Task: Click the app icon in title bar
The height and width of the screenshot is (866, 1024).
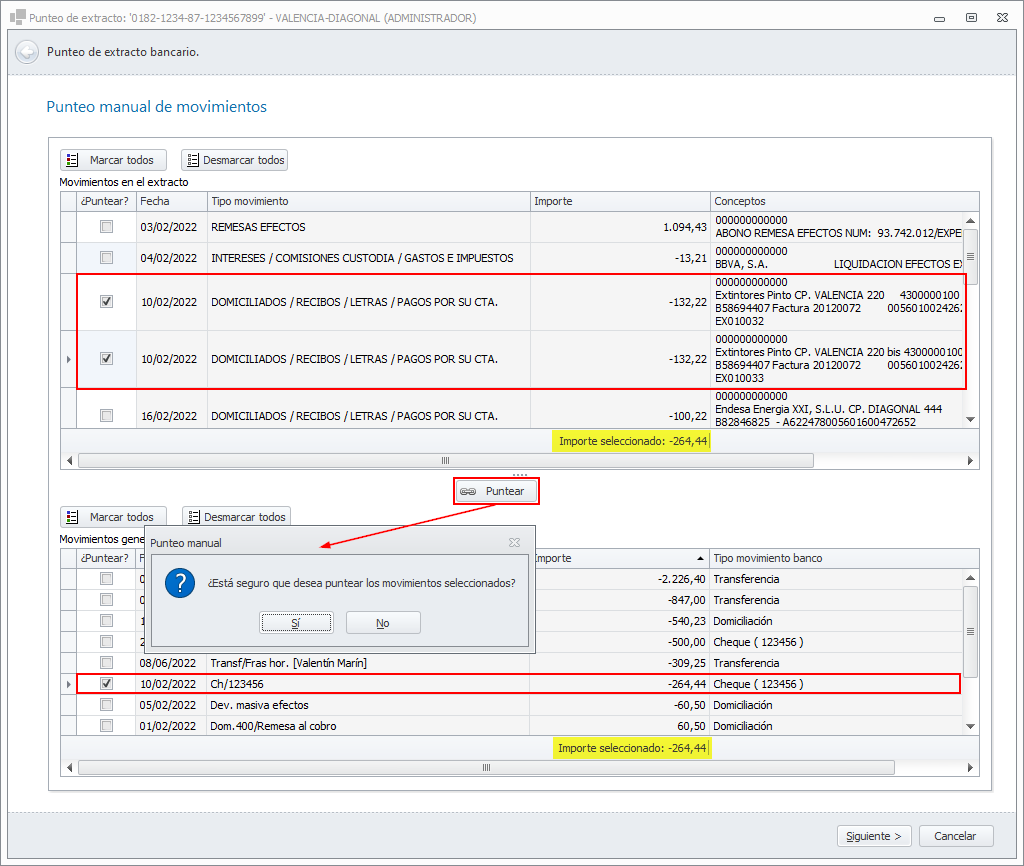Action: [17, 18]
